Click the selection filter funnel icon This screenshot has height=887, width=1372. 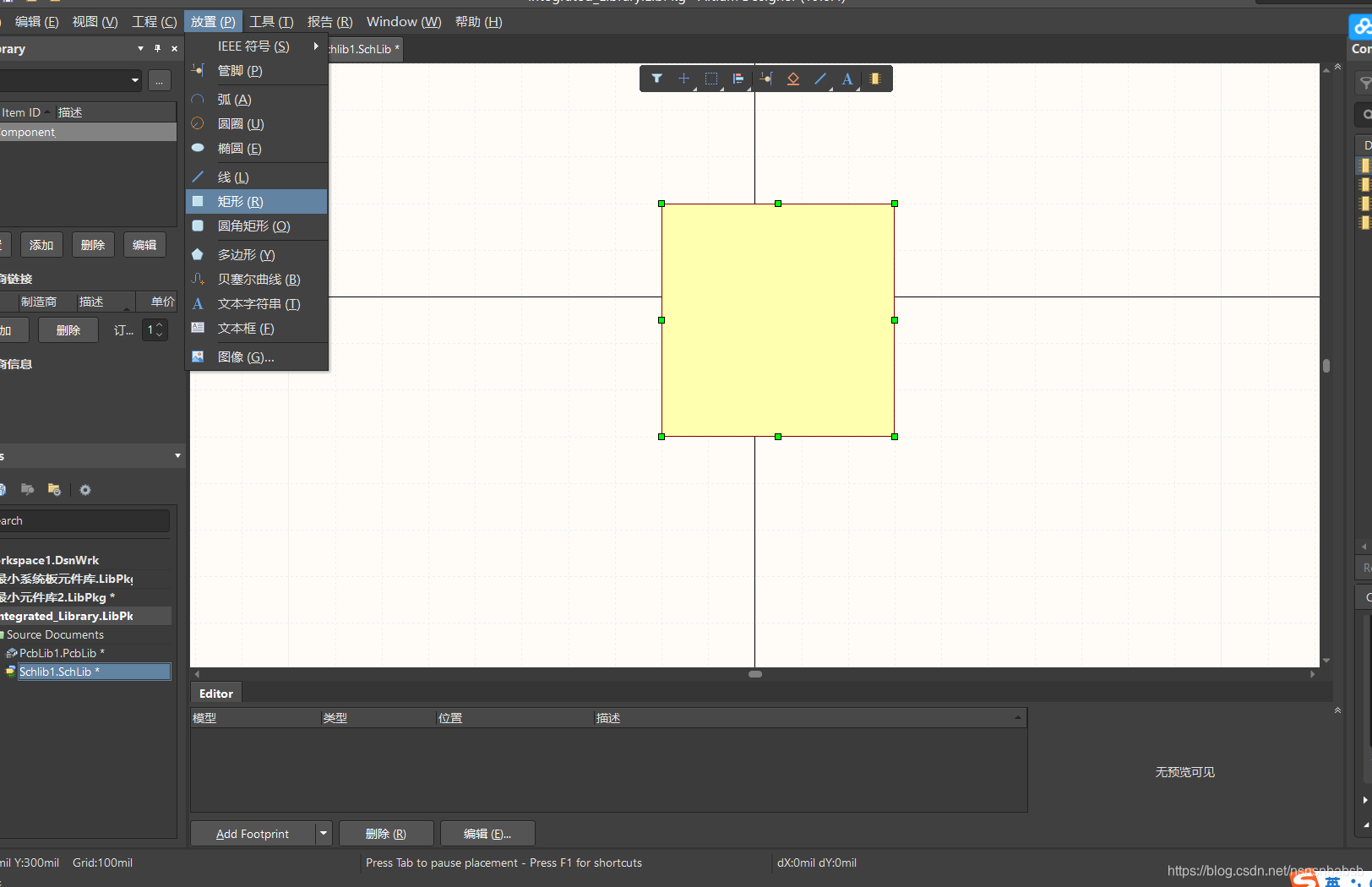click(656, 79)
